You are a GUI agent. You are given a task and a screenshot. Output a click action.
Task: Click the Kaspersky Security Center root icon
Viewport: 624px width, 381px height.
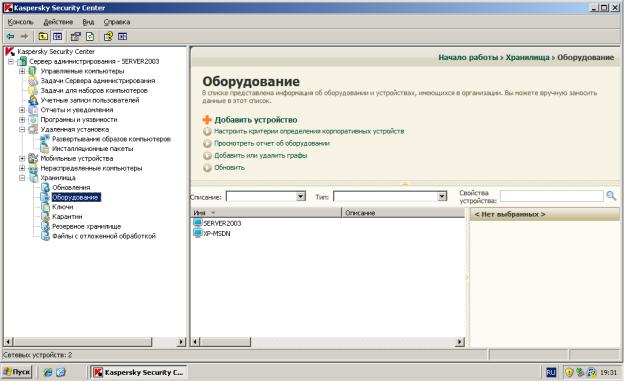coord(10,51)
